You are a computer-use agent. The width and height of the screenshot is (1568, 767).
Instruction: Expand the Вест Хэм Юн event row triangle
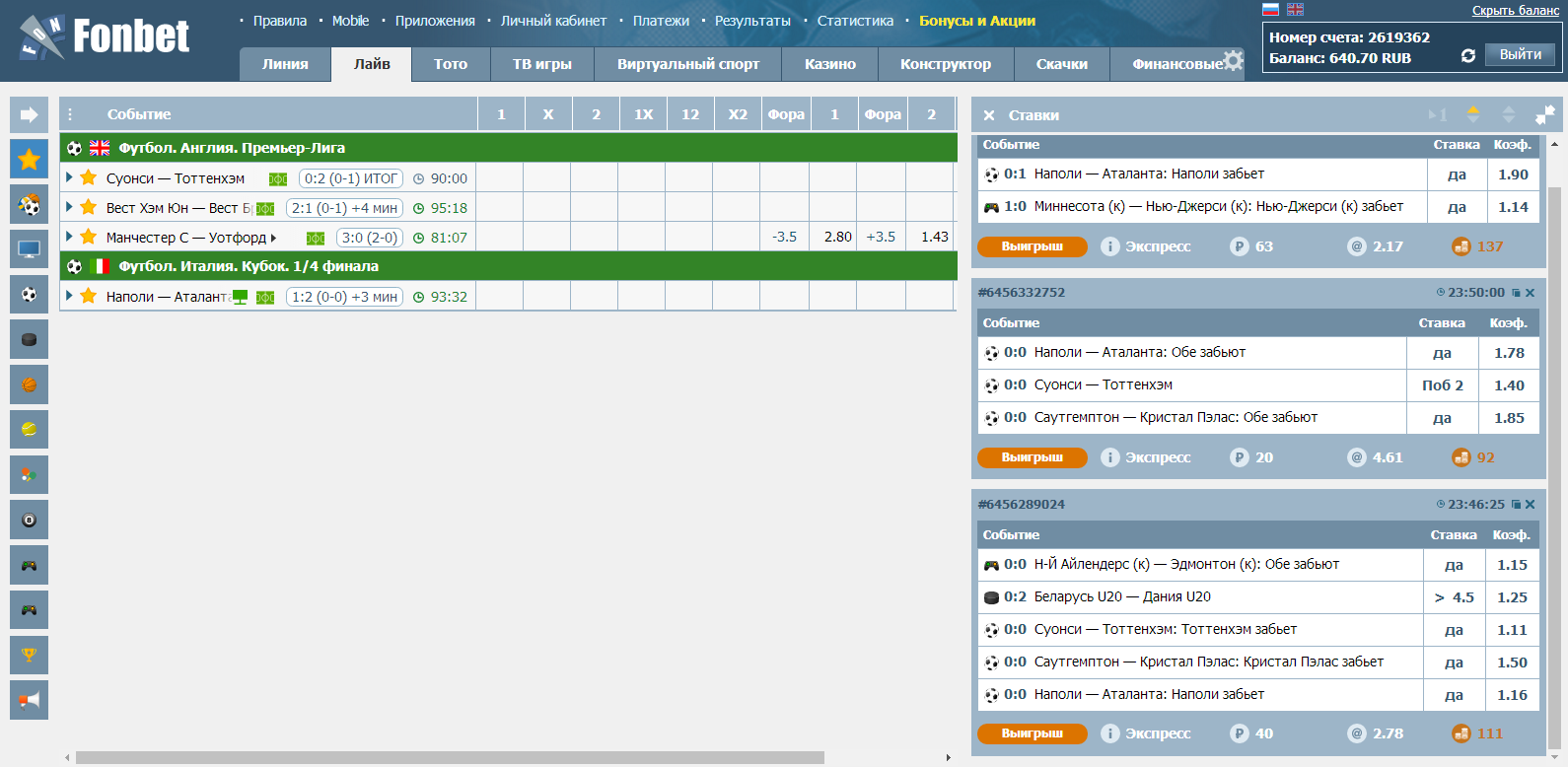[69, 207]
